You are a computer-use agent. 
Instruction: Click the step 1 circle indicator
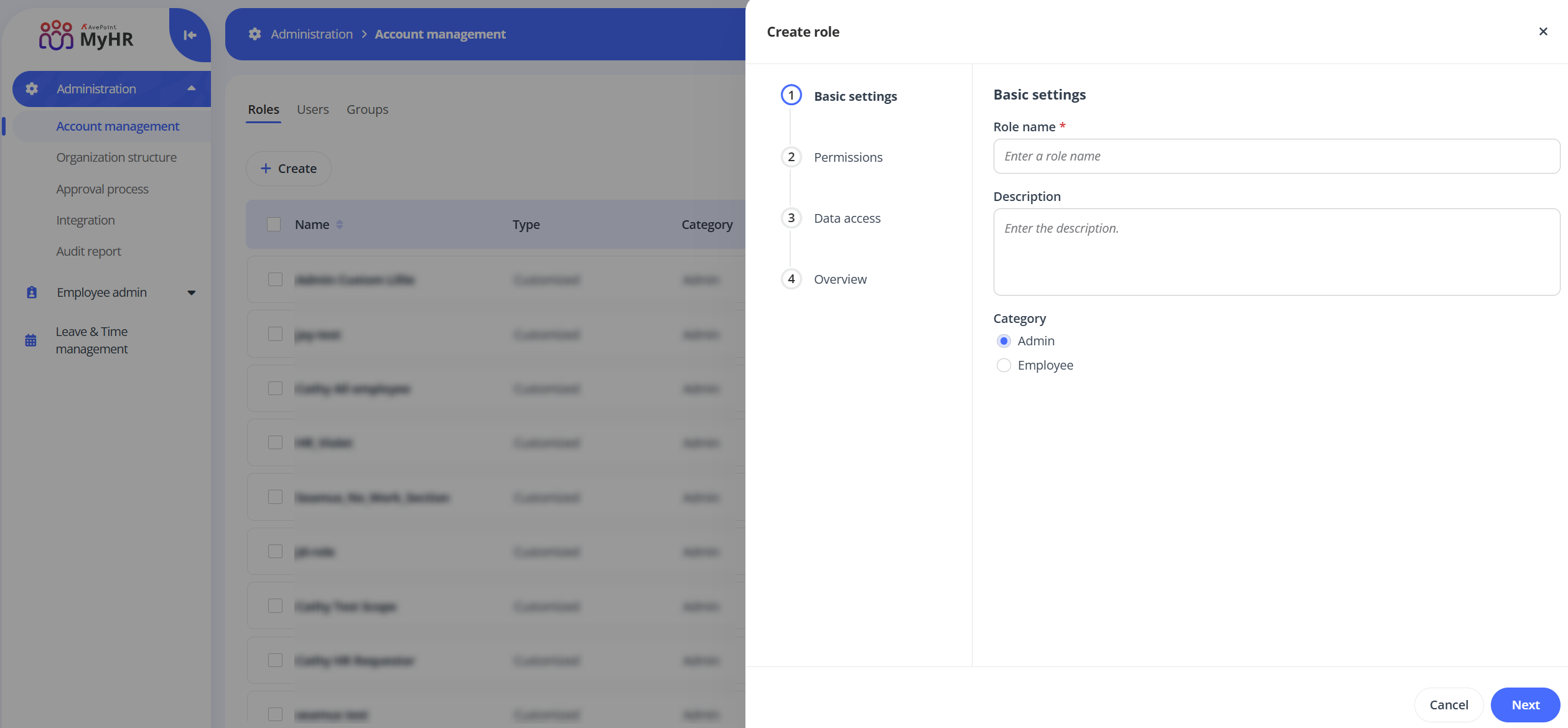pyautogui.click(x=791, y=96)
